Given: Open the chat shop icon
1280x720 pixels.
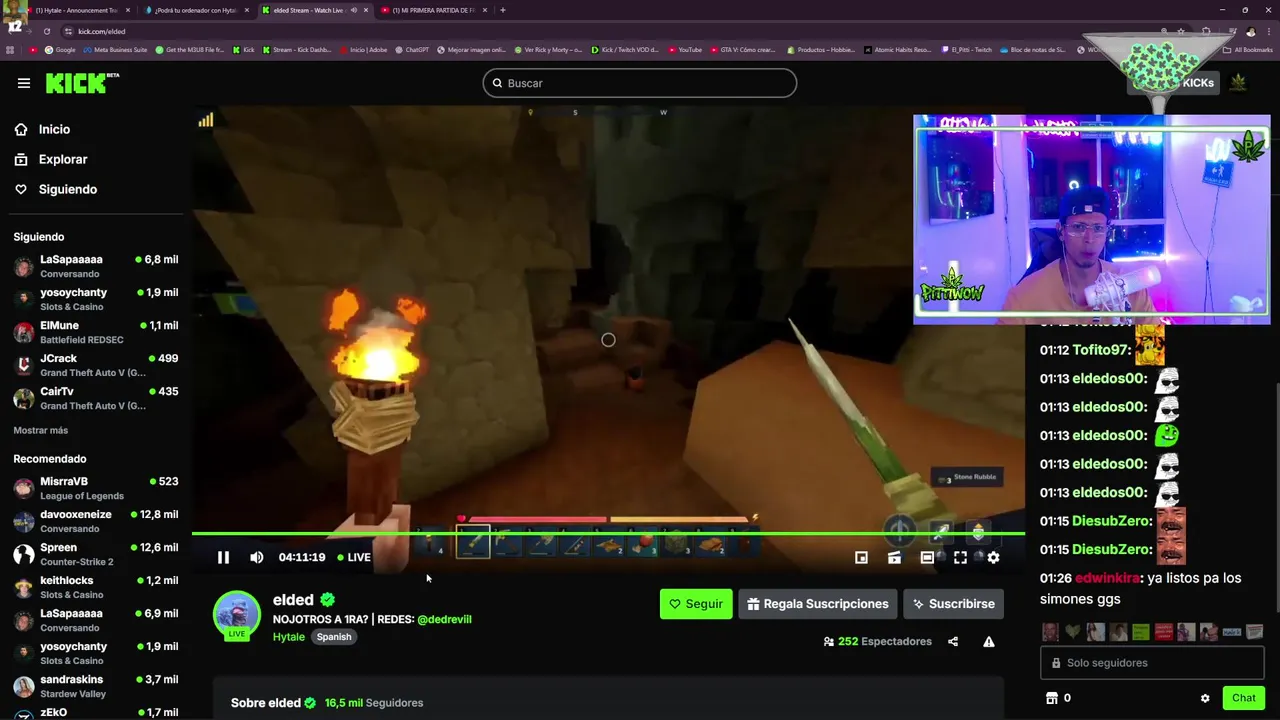Looking at the screenshot, I should click(x=1051, y=698).
